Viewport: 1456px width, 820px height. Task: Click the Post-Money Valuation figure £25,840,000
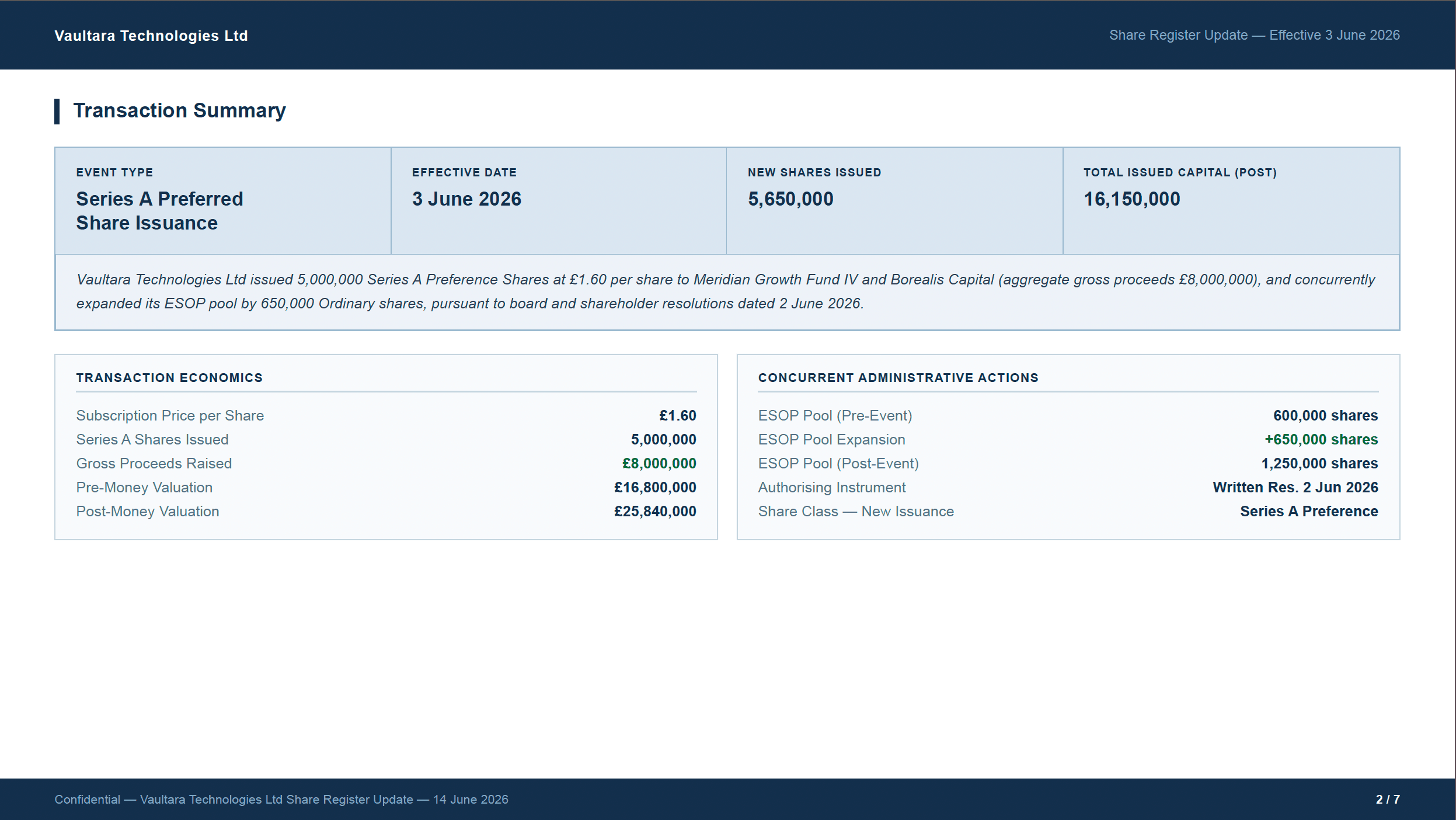click(x=655, y=511)
